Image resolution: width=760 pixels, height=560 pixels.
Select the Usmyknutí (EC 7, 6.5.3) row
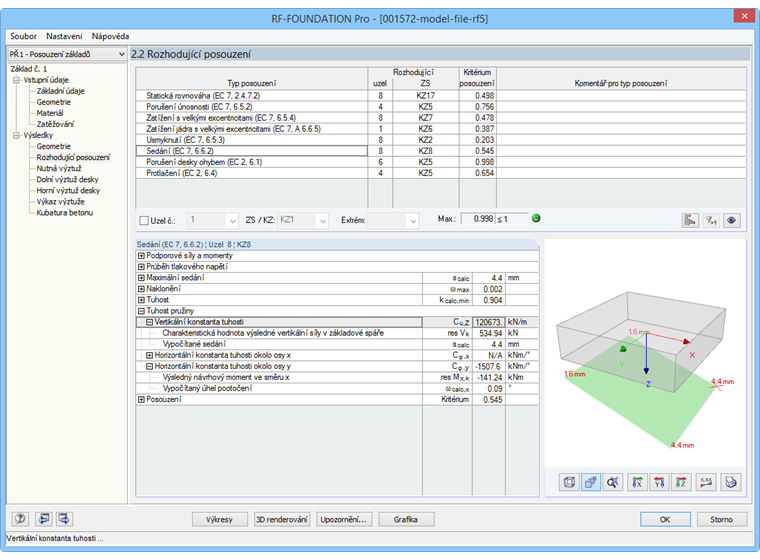pos(441,140)
